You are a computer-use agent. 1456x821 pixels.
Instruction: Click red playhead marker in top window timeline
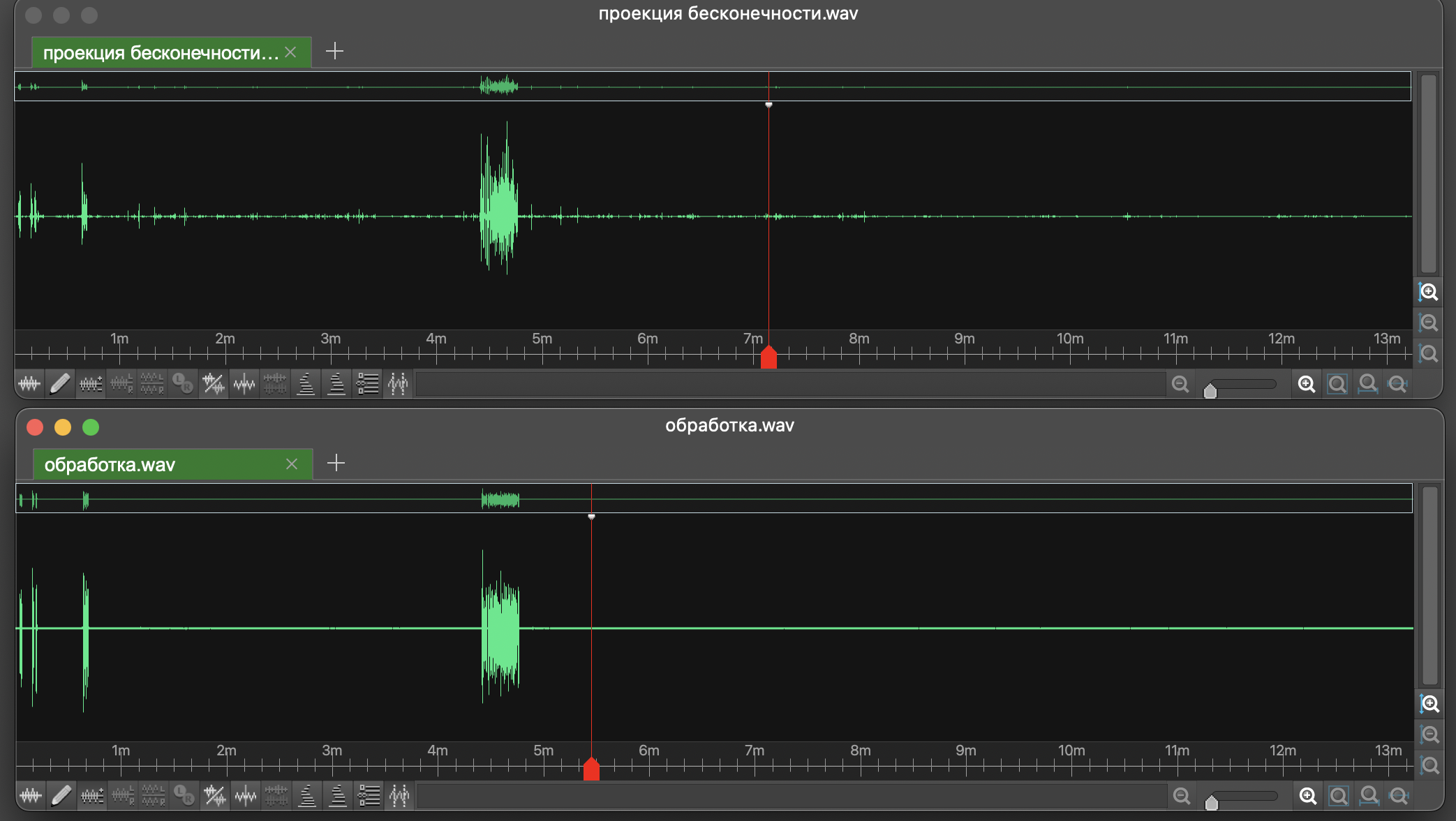768,357
